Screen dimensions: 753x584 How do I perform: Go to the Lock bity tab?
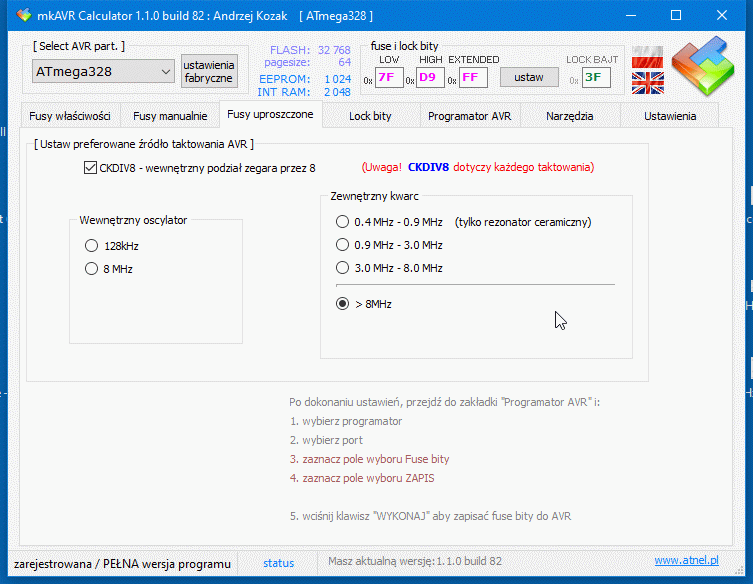370,116
